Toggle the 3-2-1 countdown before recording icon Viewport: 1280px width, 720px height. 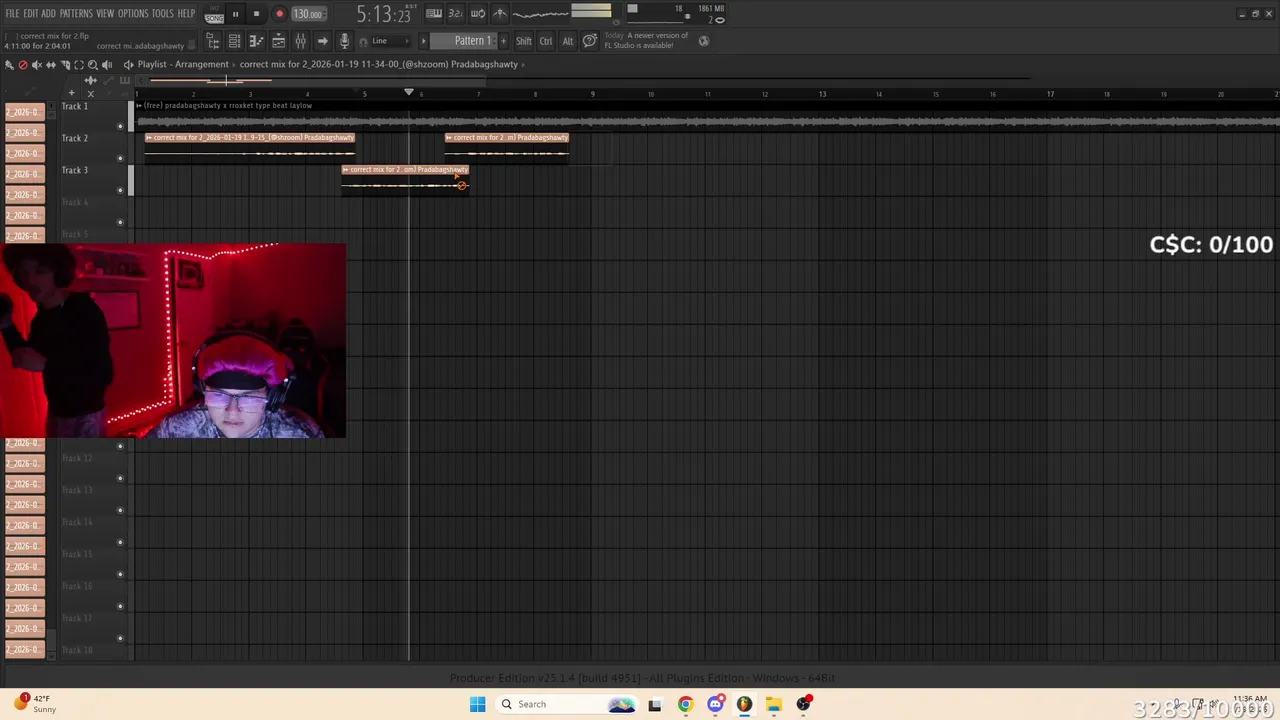[x=455, y=14]
